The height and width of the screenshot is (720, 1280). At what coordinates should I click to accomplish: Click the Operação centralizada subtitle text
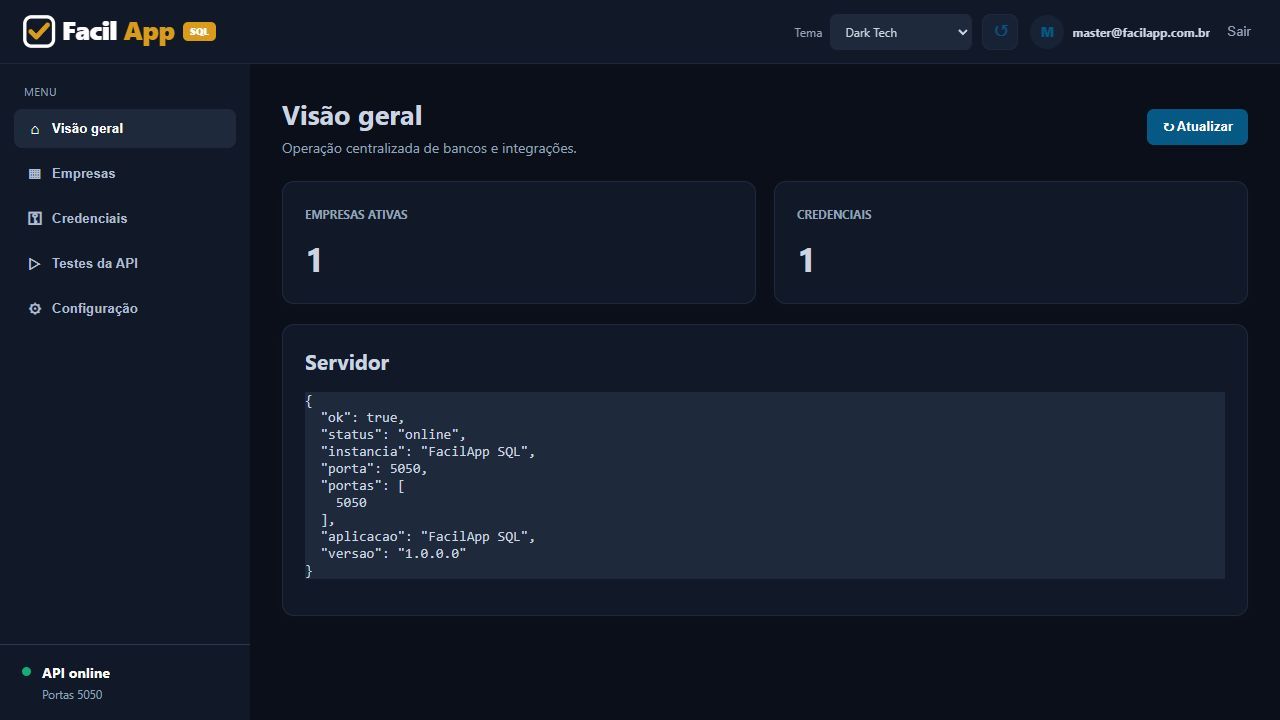tap(429, 148)
